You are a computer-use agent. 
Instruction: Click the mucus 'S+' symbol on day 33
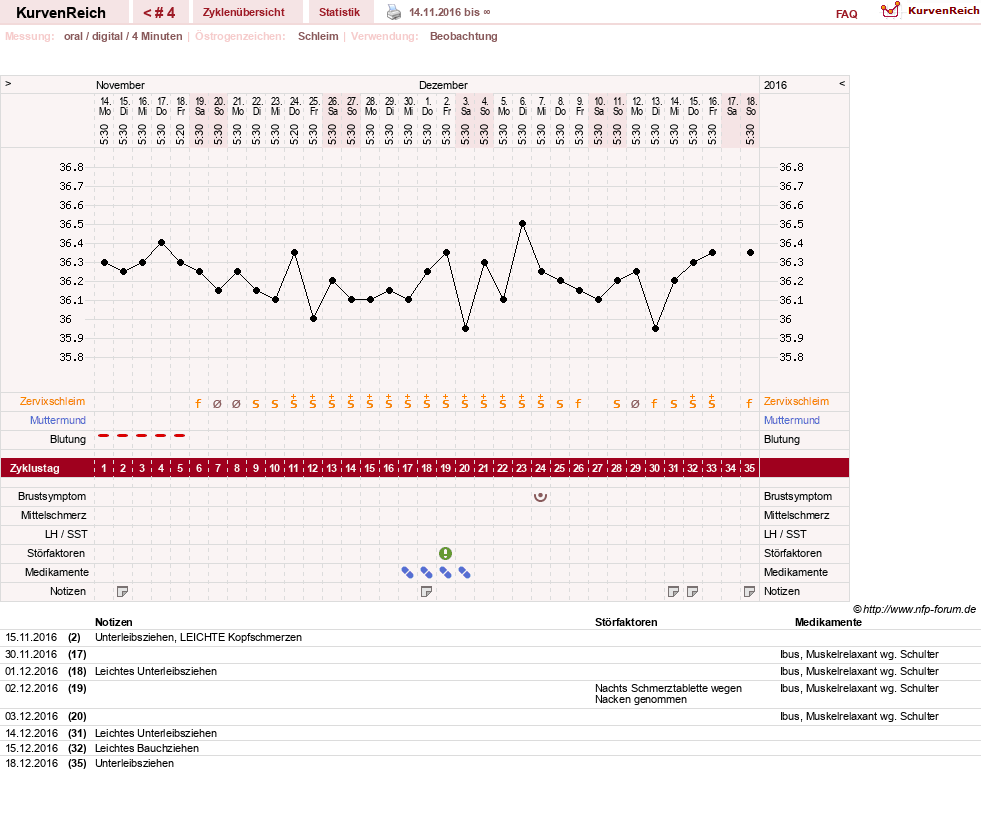711,402
